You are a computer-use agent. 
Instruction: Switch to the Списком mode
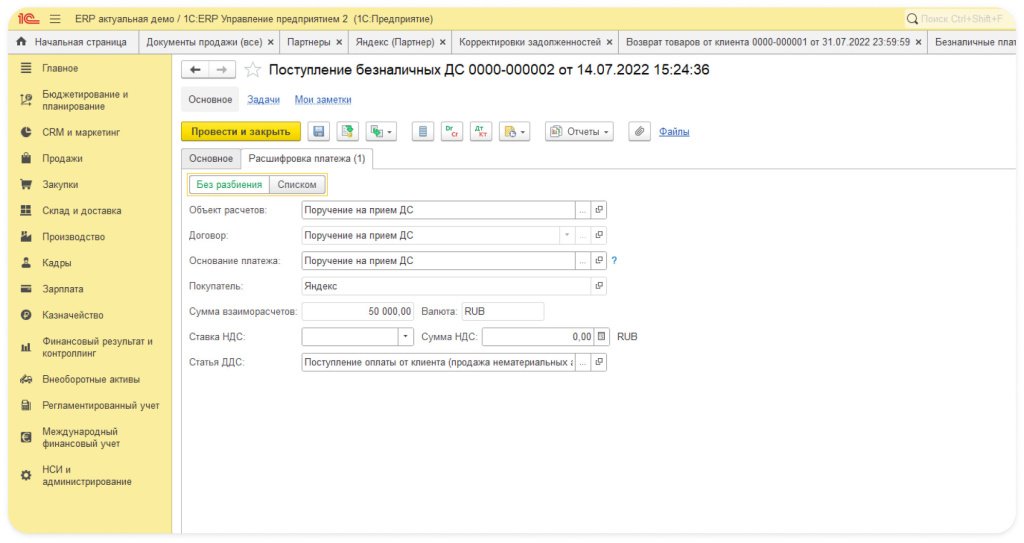tap(297, 185)
